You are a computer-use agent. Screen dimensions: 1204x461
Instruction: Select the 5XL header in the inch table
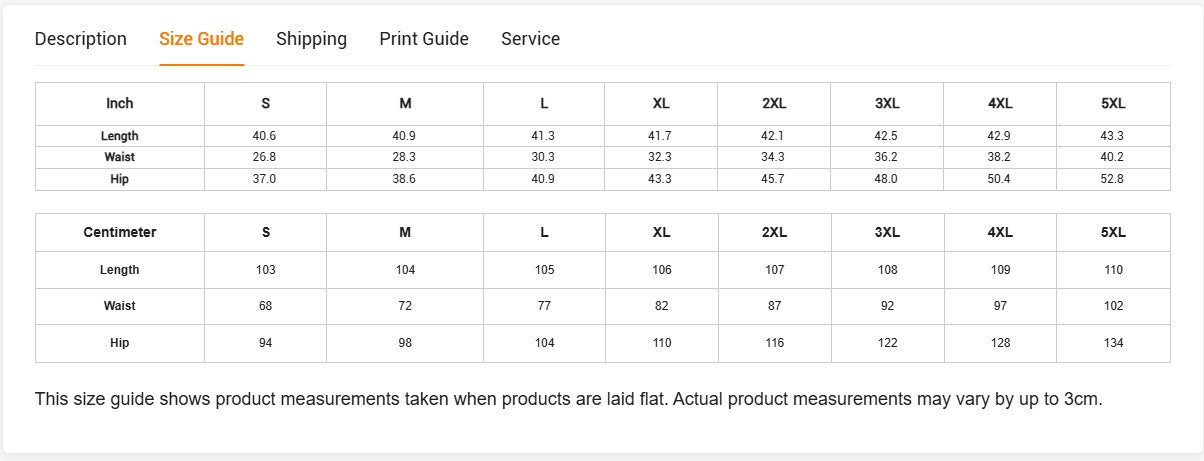1113,103
